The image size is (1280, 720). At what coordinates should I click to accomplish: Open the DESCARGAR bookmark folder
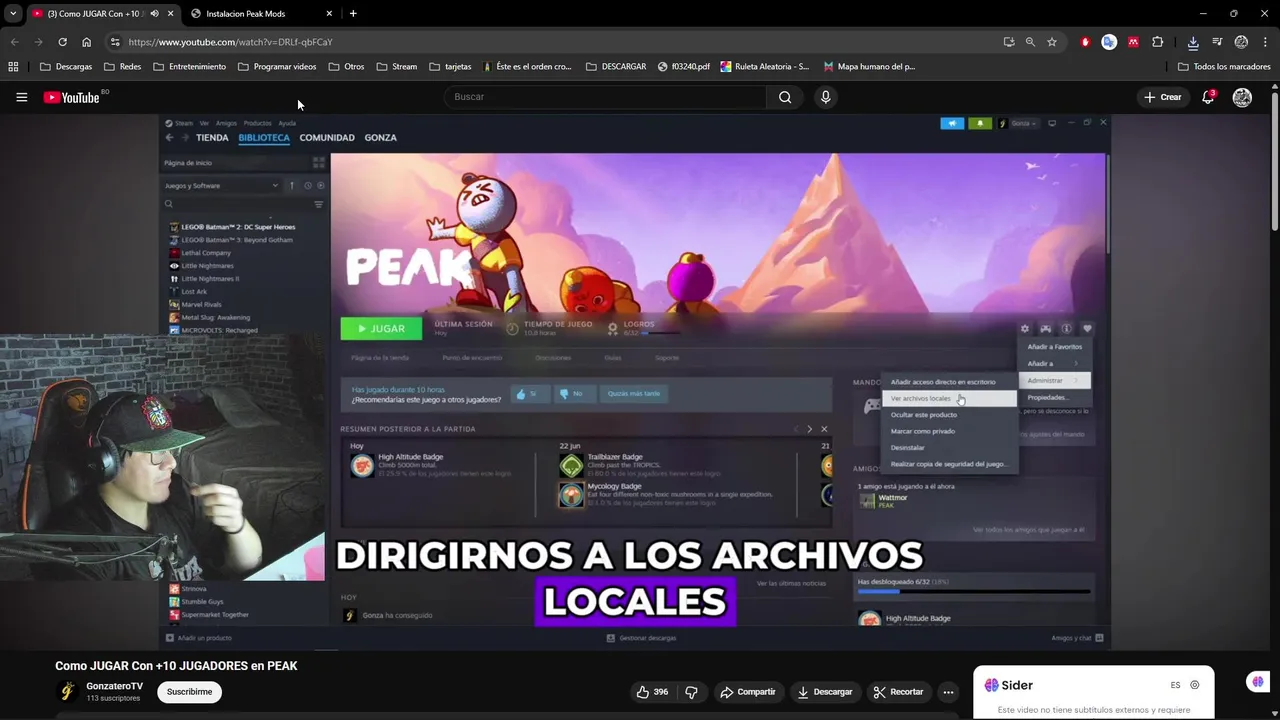[x=615, y=67]
